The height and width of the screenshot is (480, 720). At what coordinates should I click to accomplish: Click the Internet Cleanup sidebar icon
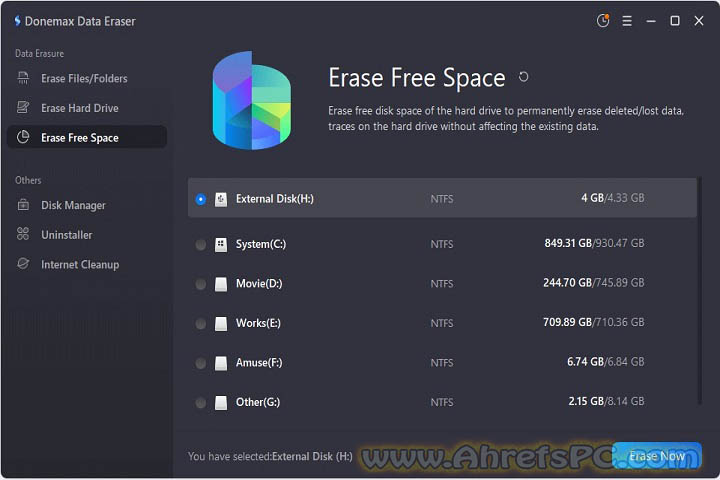point(23,264)
